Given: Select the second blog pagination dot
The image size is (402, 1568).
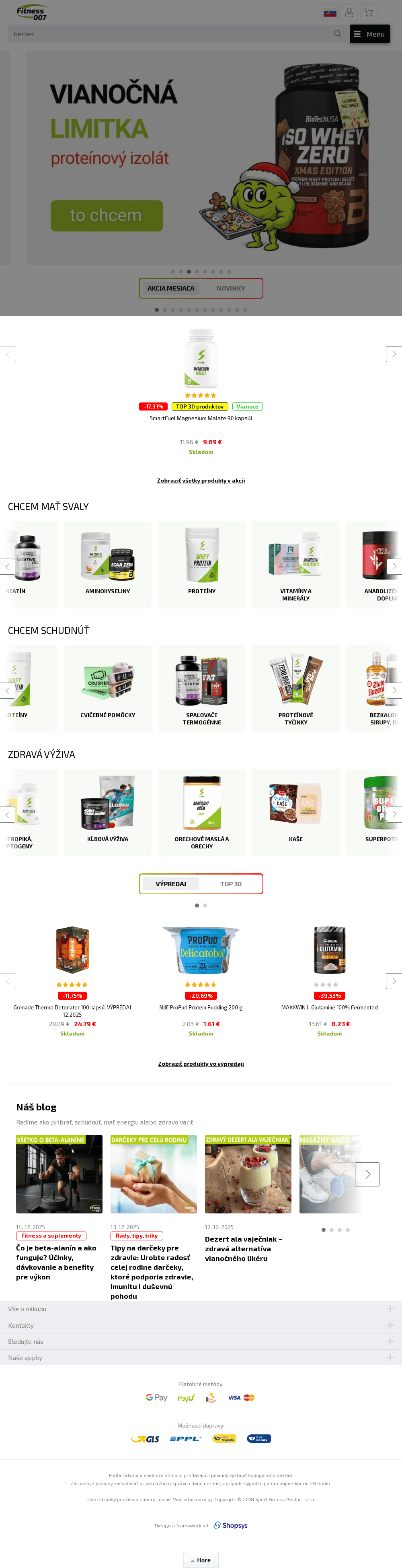Looking at the screenshot, I should pos(332,1230).
